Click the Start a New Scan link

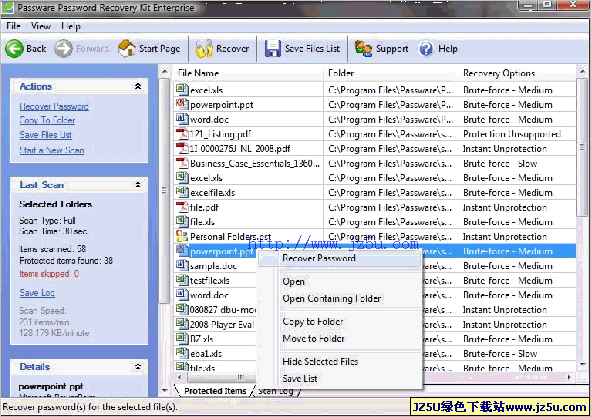52,150
